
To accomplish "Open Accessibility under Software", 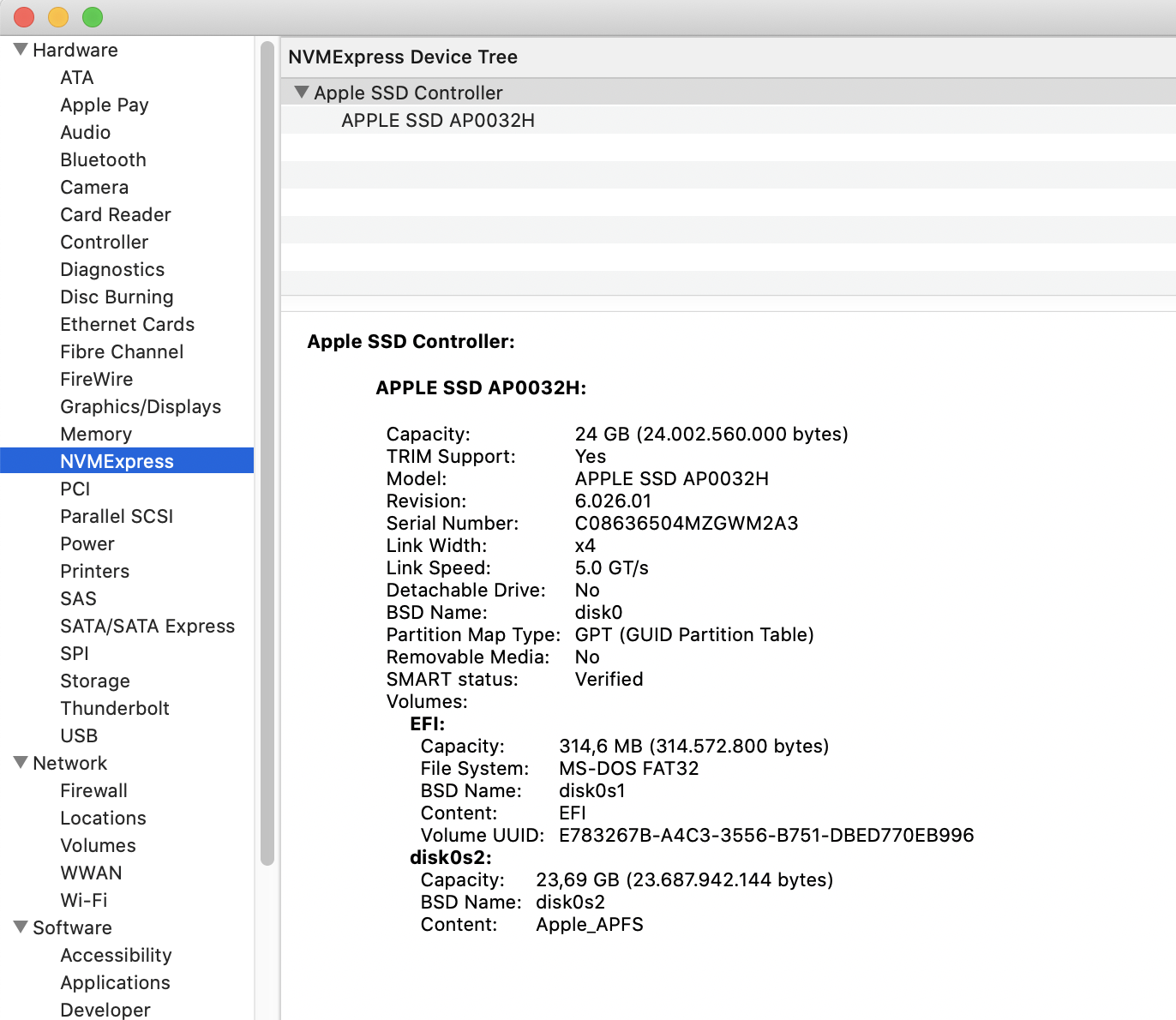I will pyautogui.click(x=116, y=955).
